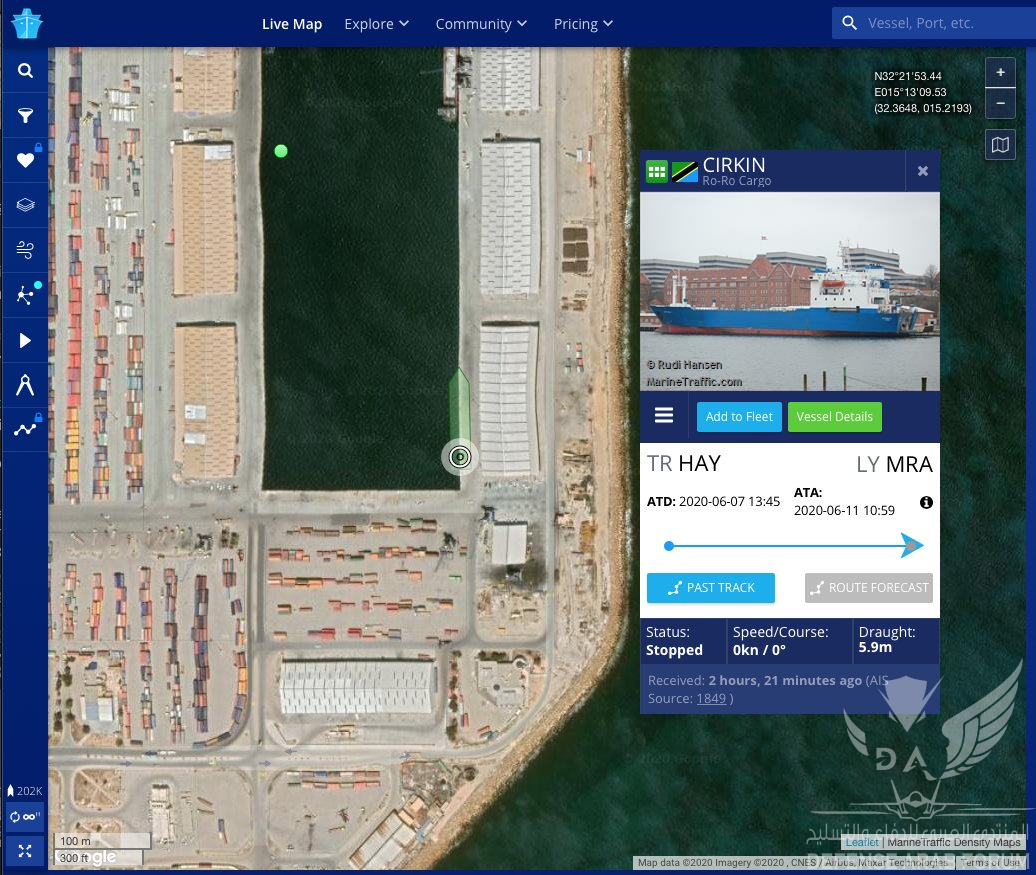The height and width of the screenshot is (875, 1036).
Task: Open AIS source 1849 link
Action: coord(711,699)
